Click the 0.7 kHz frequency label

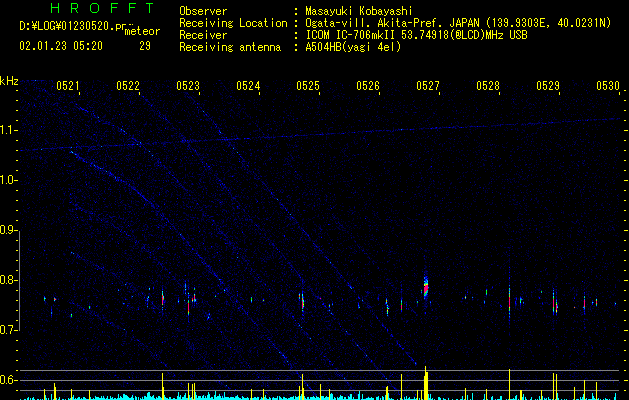point(9,330)
